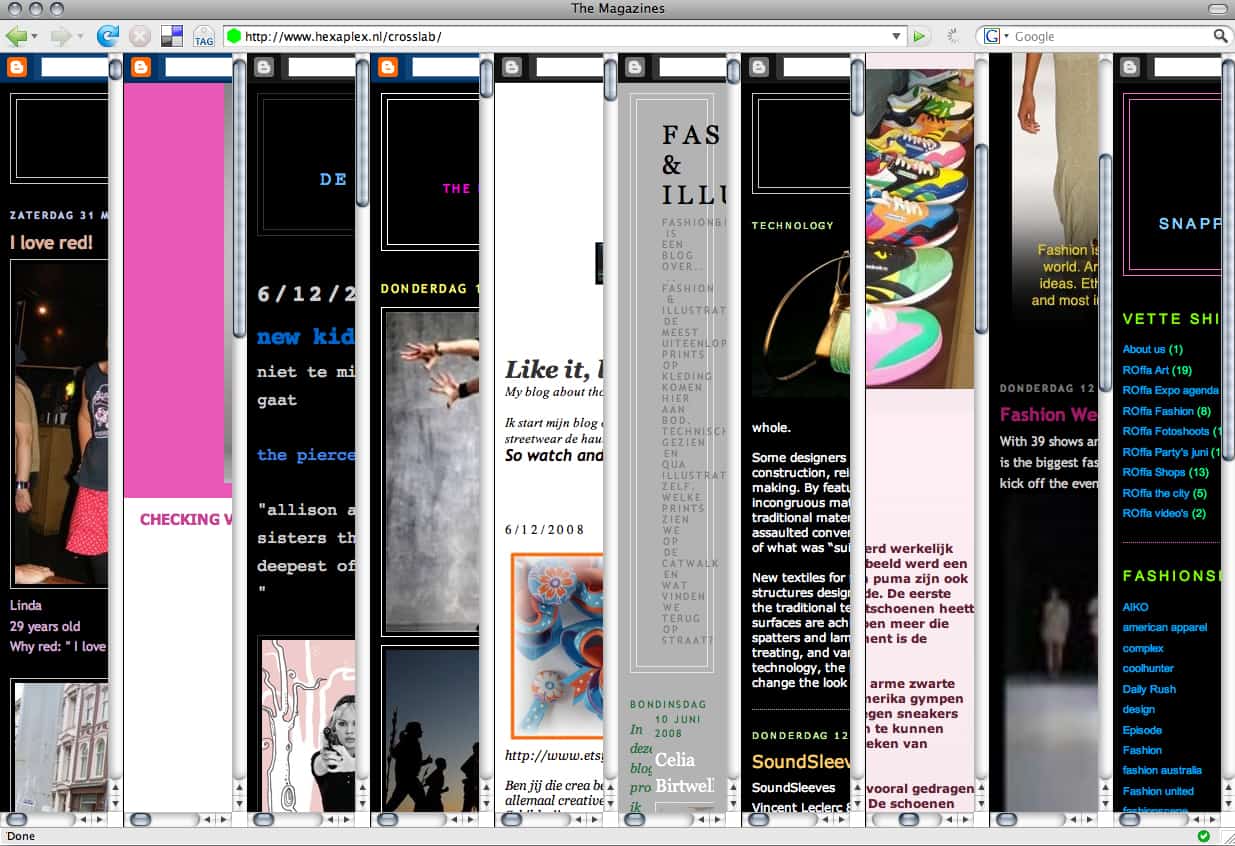
Task: Click the TAG toolbar icon
Action: coord(203,37)
